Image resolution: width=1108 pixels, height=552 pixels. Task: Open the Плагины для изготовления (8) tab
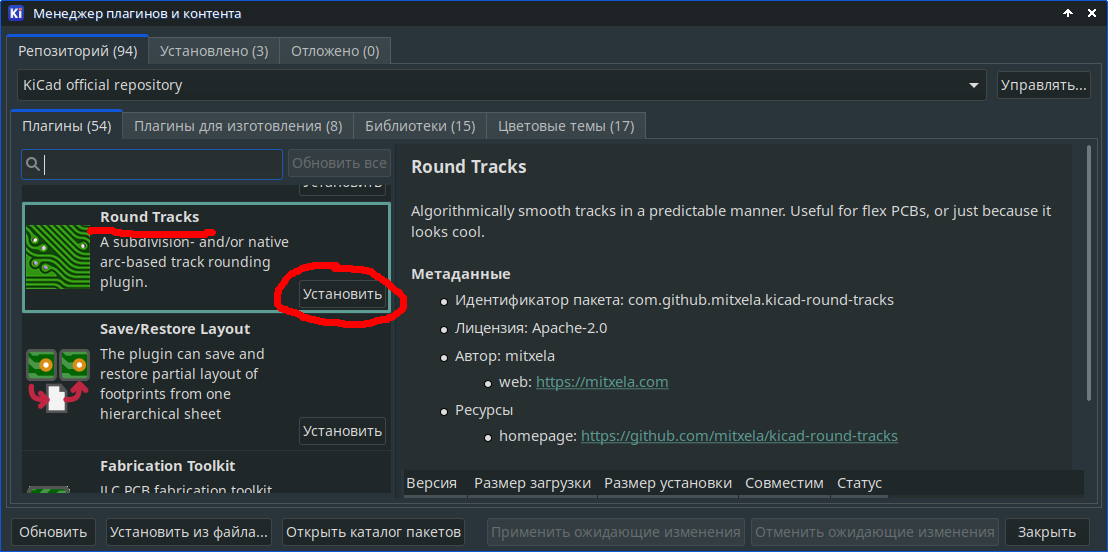point(238,126)
